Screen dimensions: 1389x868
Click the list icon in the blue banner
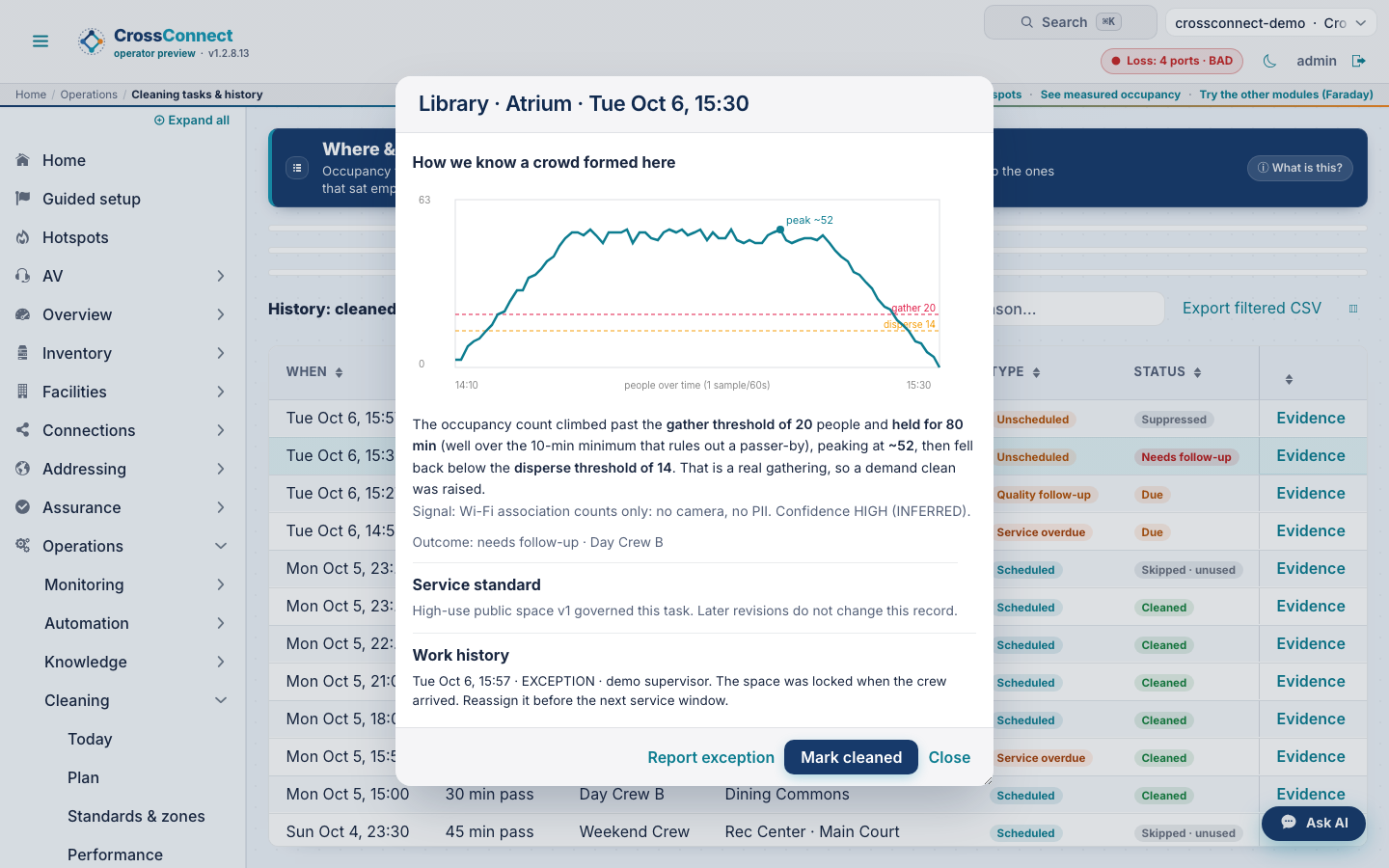pyautogui.click(x=297, y=168)
